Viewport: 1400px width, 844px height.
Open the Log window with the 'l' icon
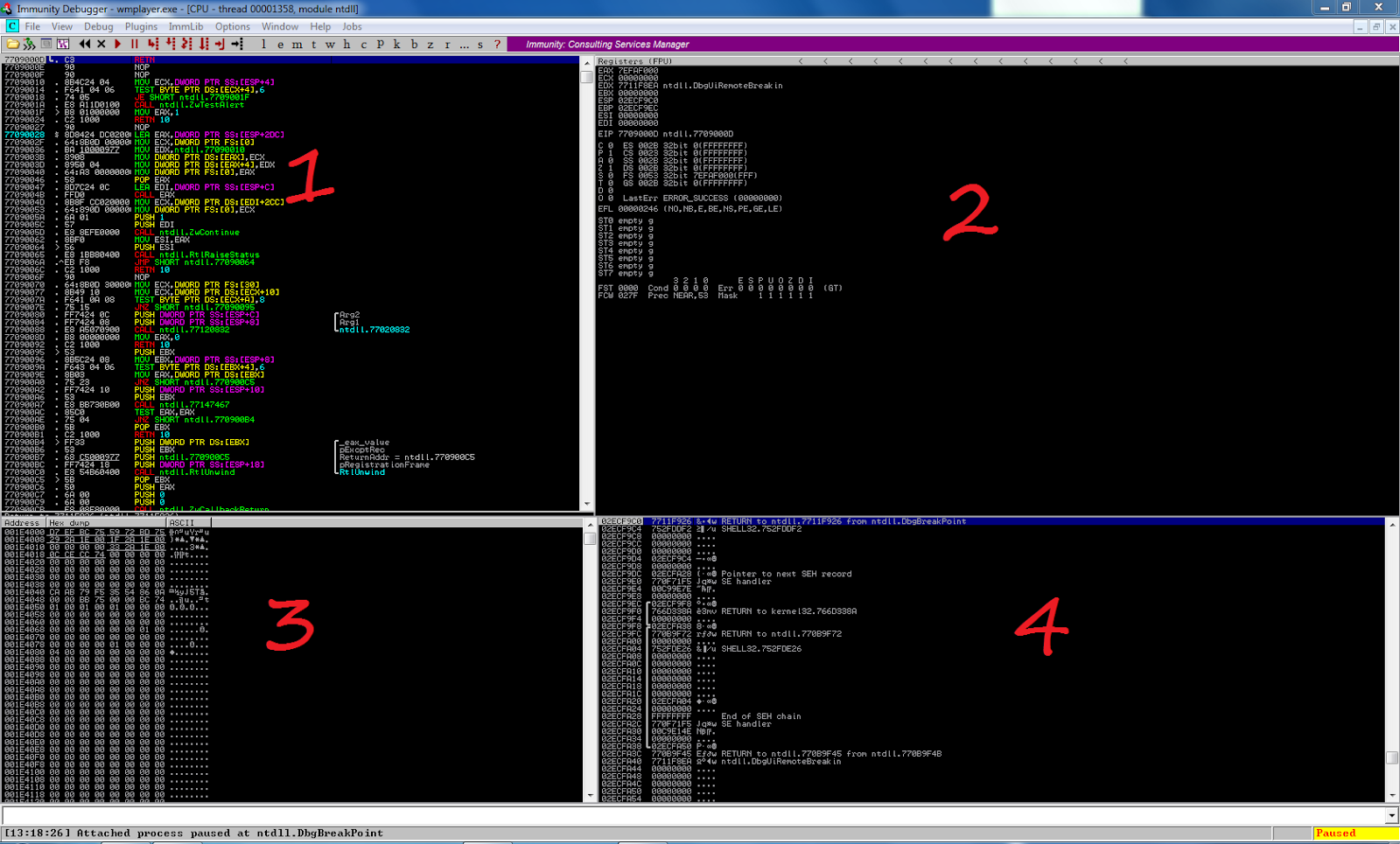[262, 43]
